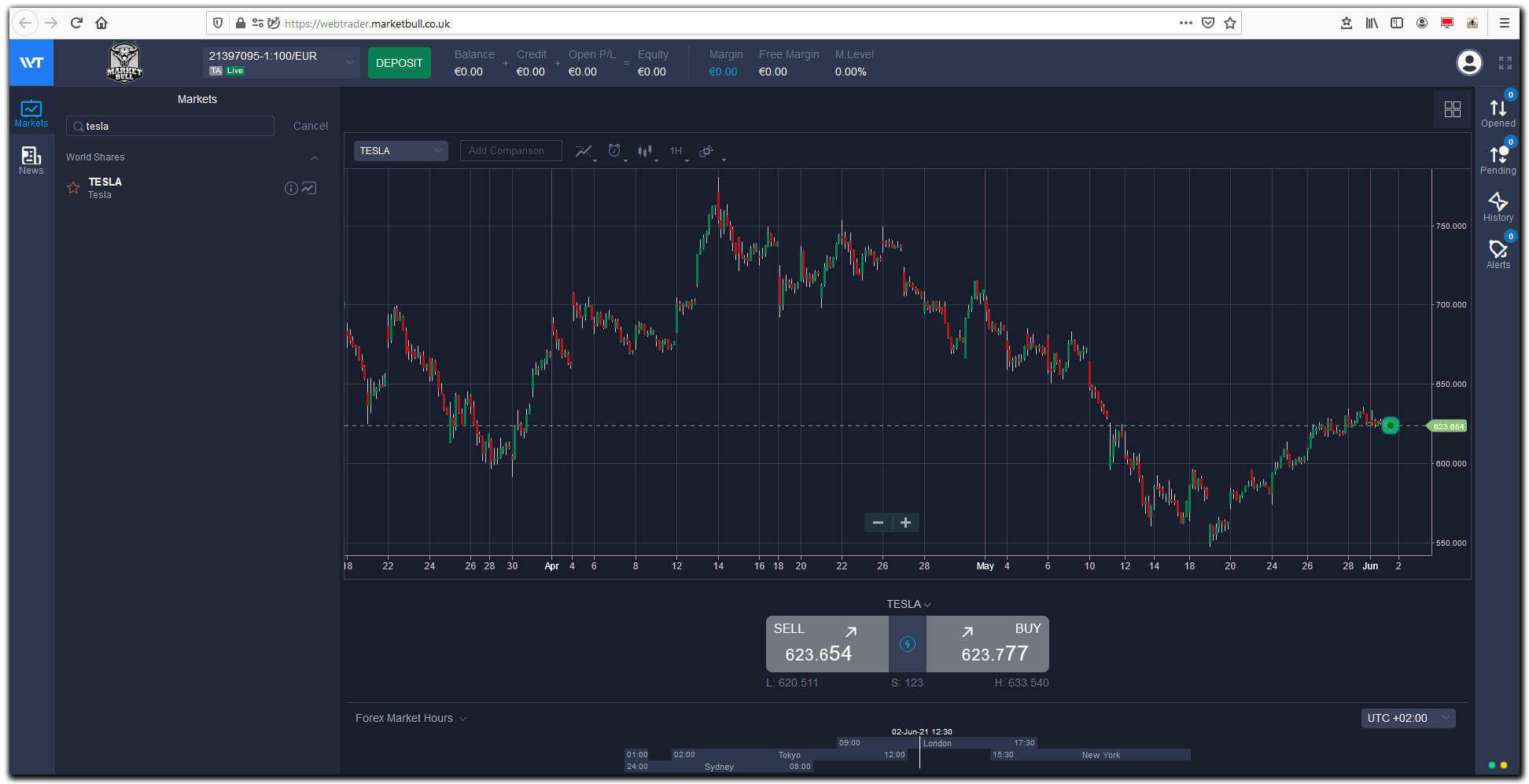The image size is (1529, 784).
Task: Open browser page actions ellipsis
Action: (x=1185, y=23)
